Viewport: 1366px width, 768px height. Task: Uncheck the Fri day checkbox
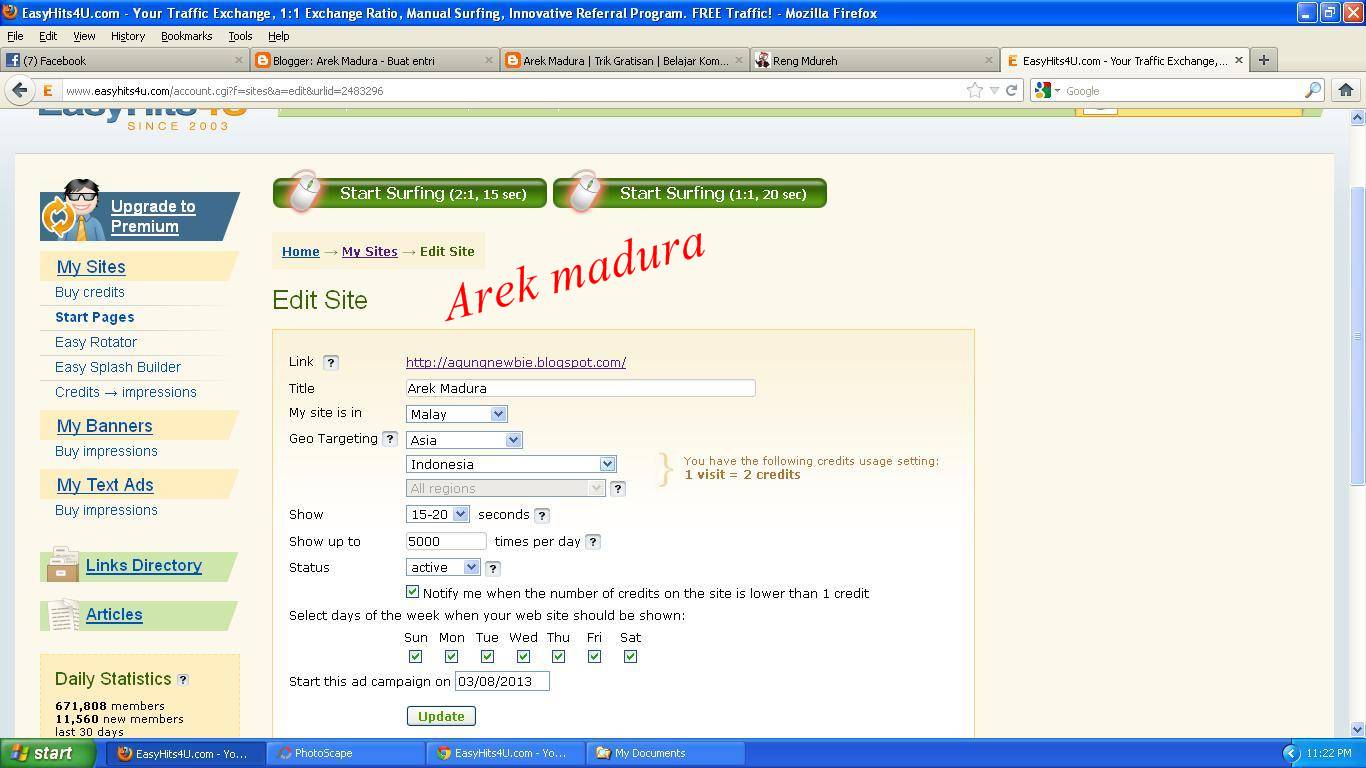pyautogui.click(x=595, y=657)
